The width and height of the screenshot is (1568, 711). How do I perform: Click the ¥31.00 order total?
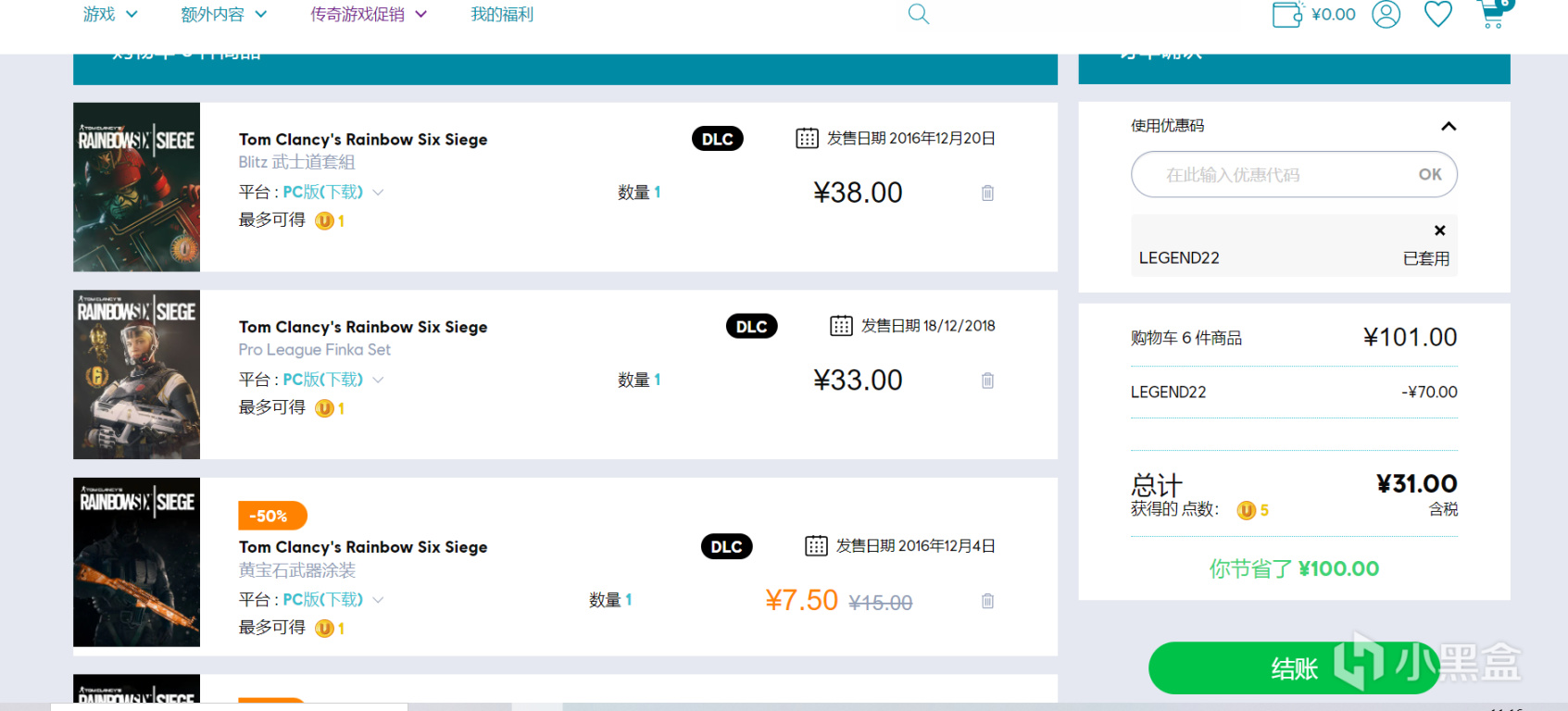point(1417,483)
